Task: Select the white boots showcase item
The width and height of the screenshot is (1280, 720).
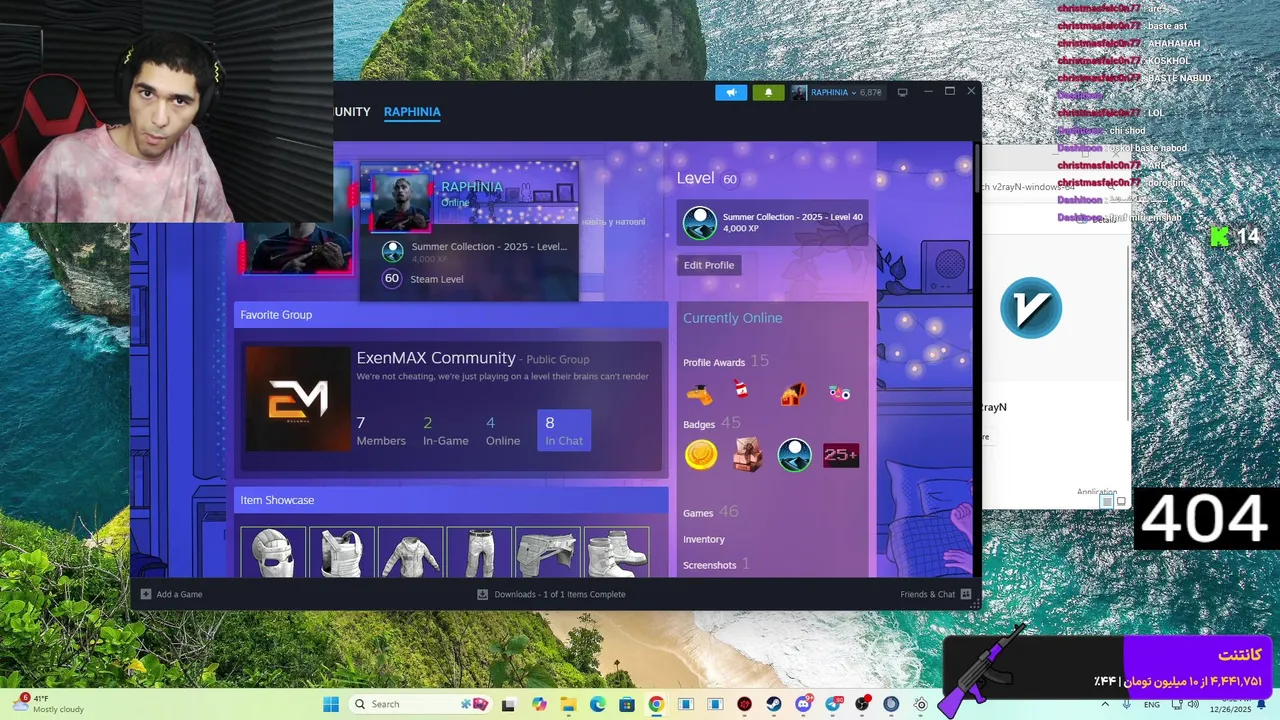Action: [x=617, y=553]
